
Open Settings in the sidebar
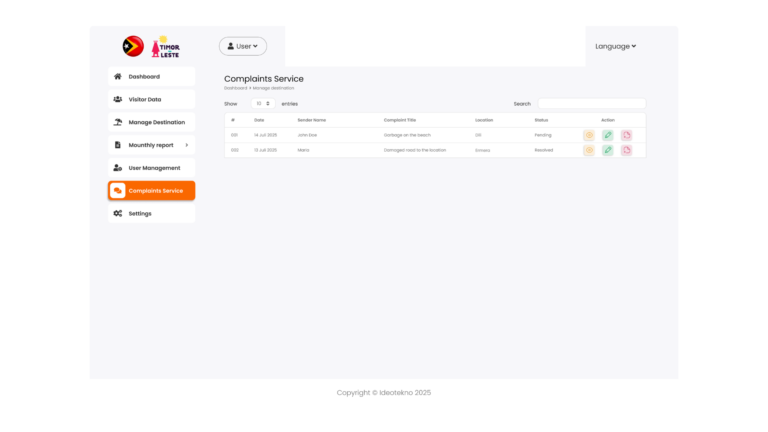(x=151, y=214)
